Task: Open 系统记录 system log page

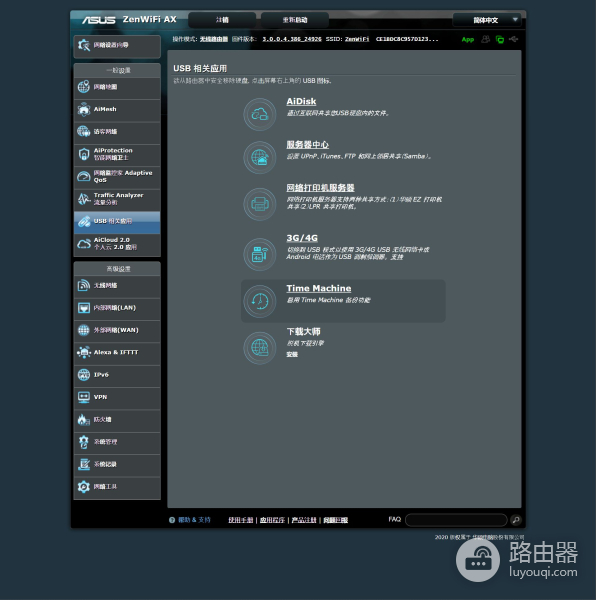Action: 117,465
